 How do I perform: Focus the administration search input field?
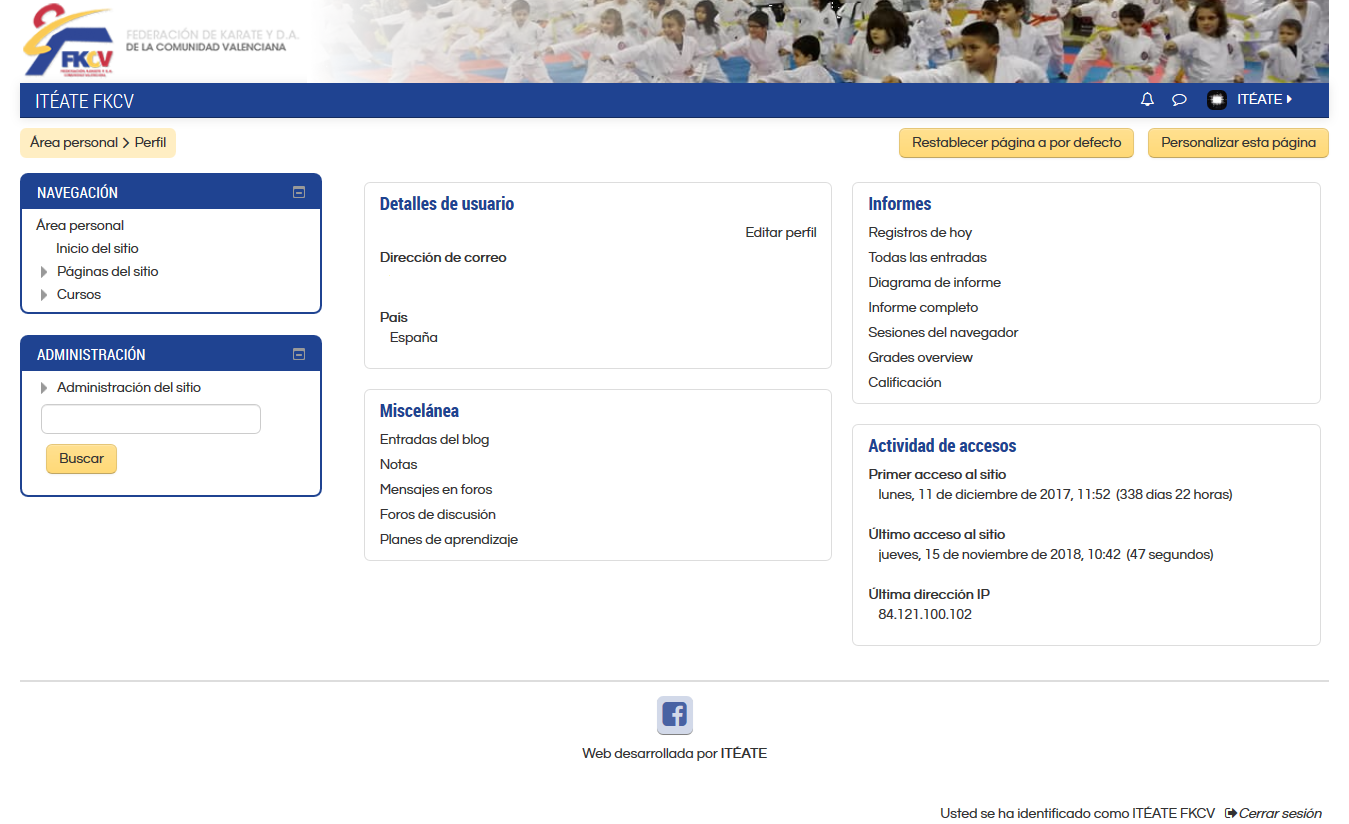point(151,419)
